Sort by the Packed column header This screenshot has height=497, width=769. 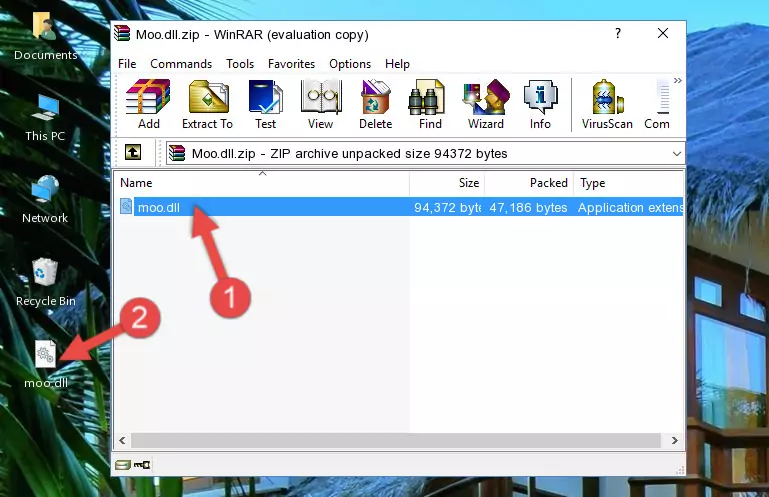(x=529, y=183)
